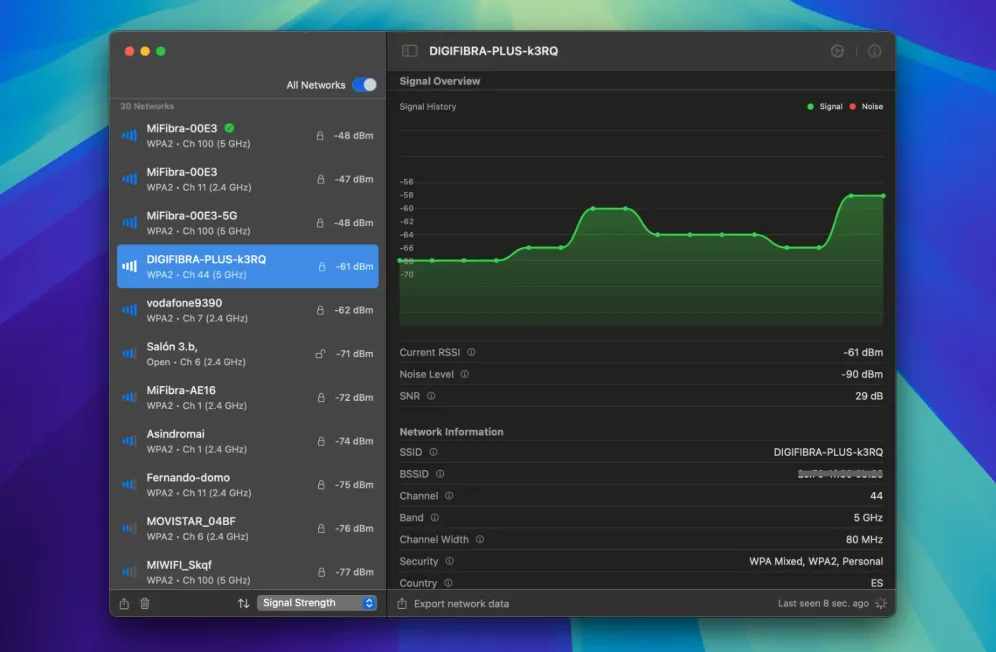Select the open Salón 3.b, network

point(247,354)
